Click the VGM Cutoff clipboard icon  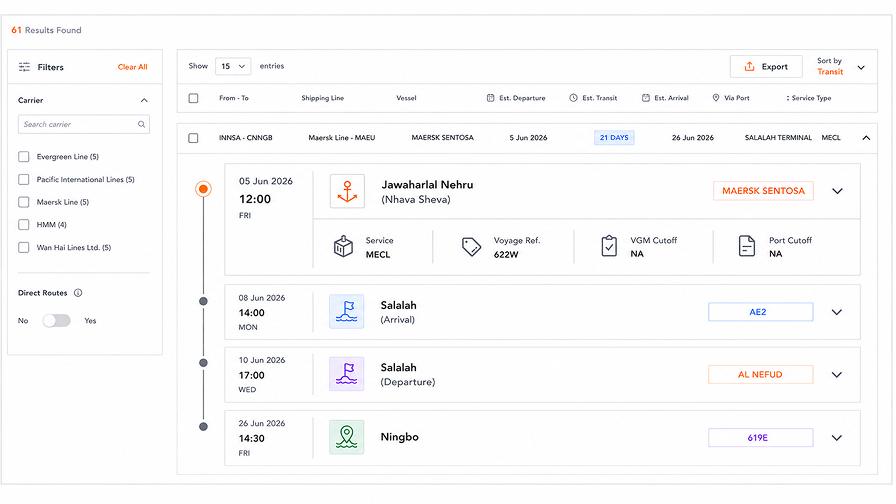coord(609,246)
